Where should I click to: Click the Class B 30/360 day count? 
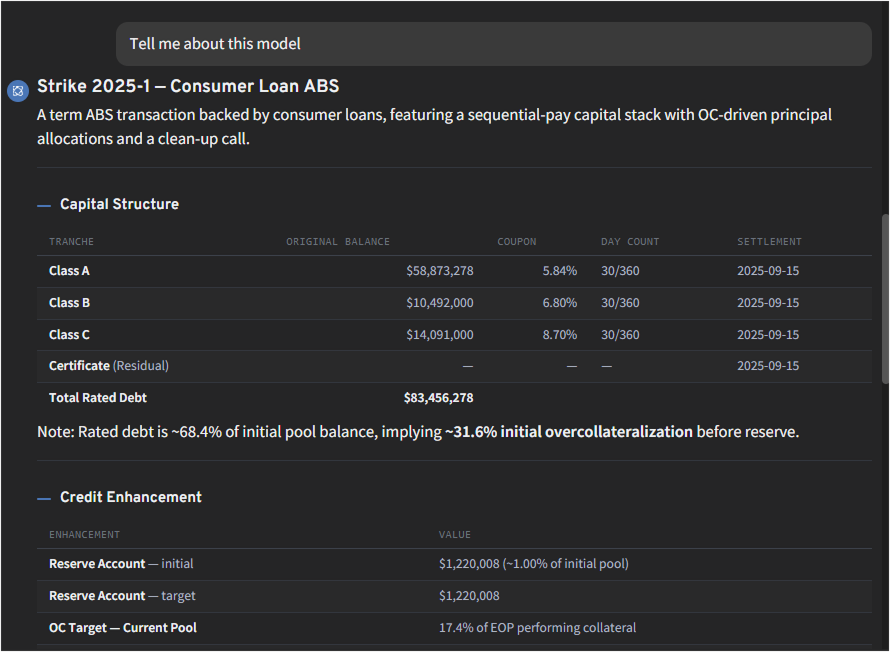[620, 302]
